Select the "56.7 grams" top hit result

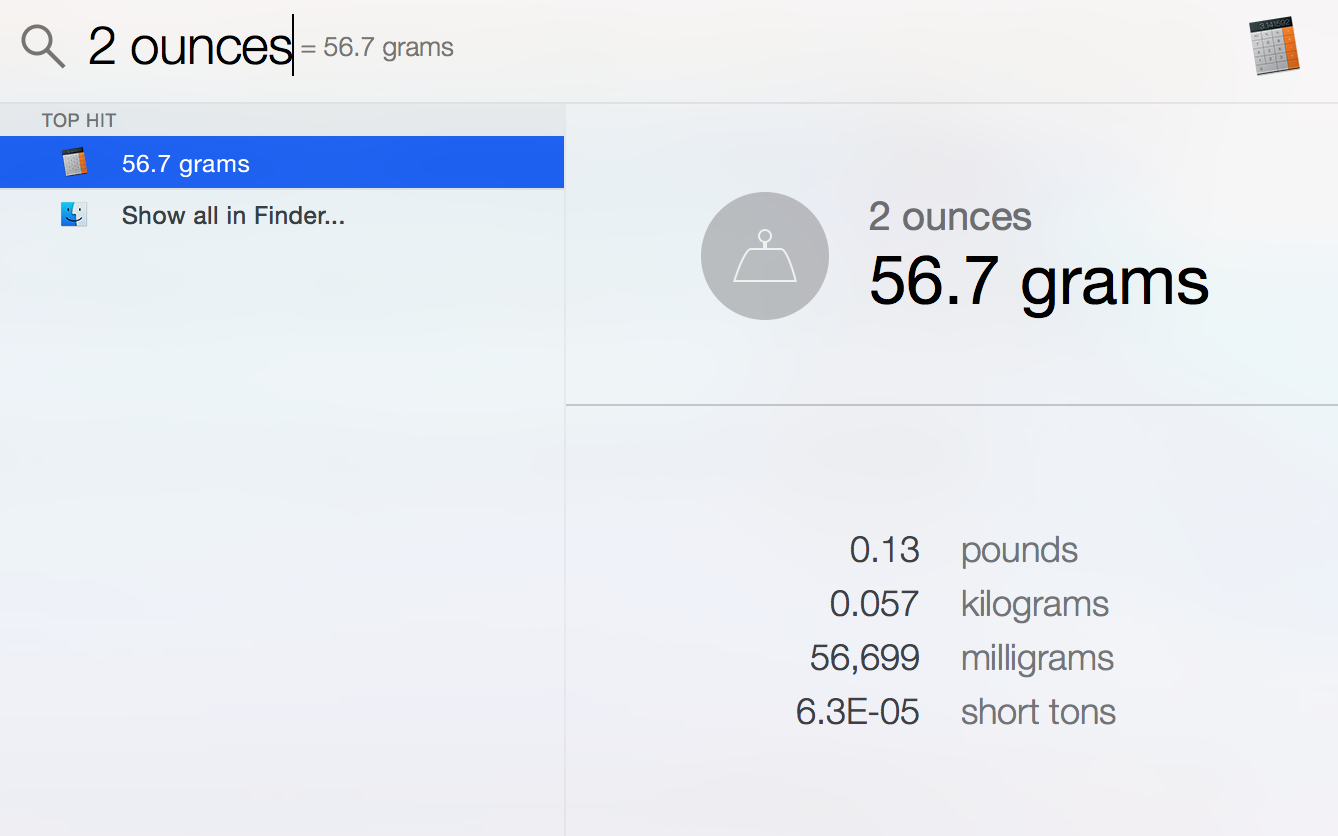point(186,164)
